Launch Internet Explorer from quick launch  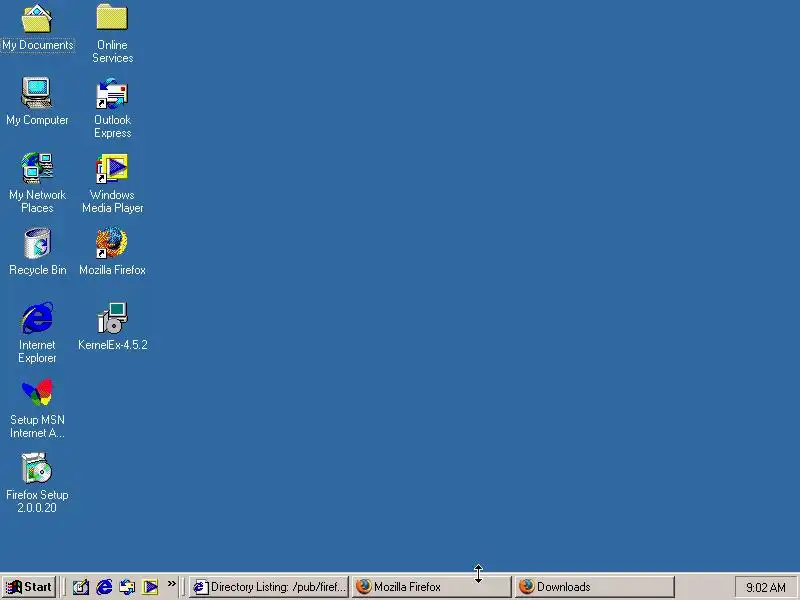[x=104, y=587]
